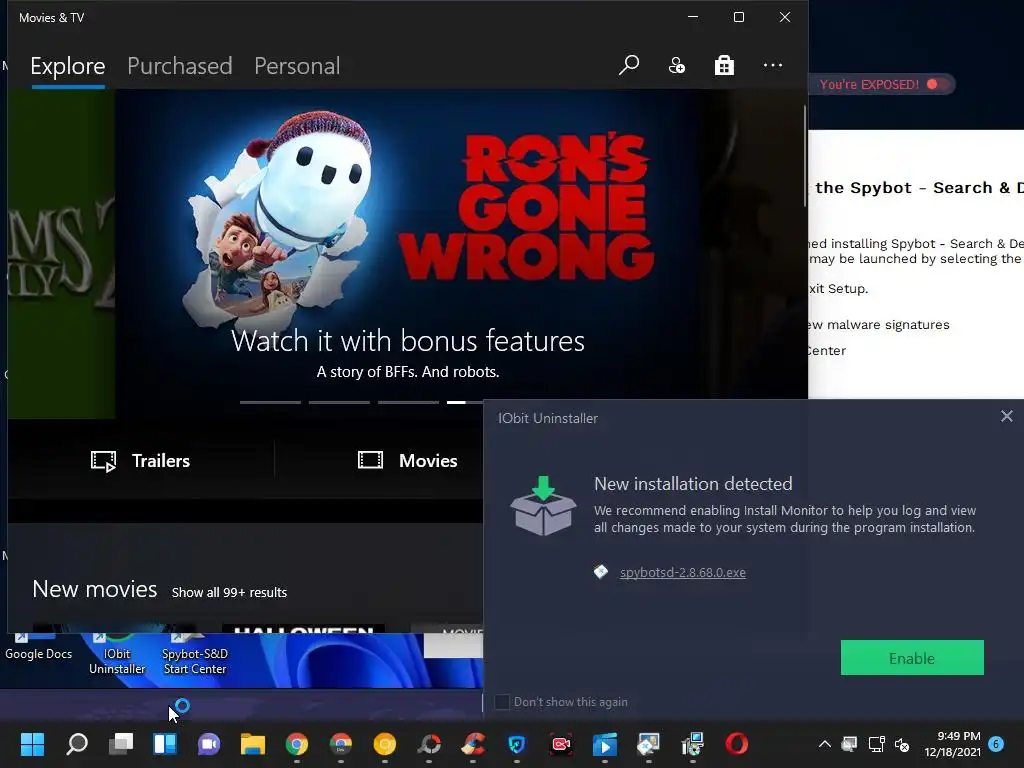1024x768 pixels.
Task: Switch to the Personal tab
Action: (297, 66)
